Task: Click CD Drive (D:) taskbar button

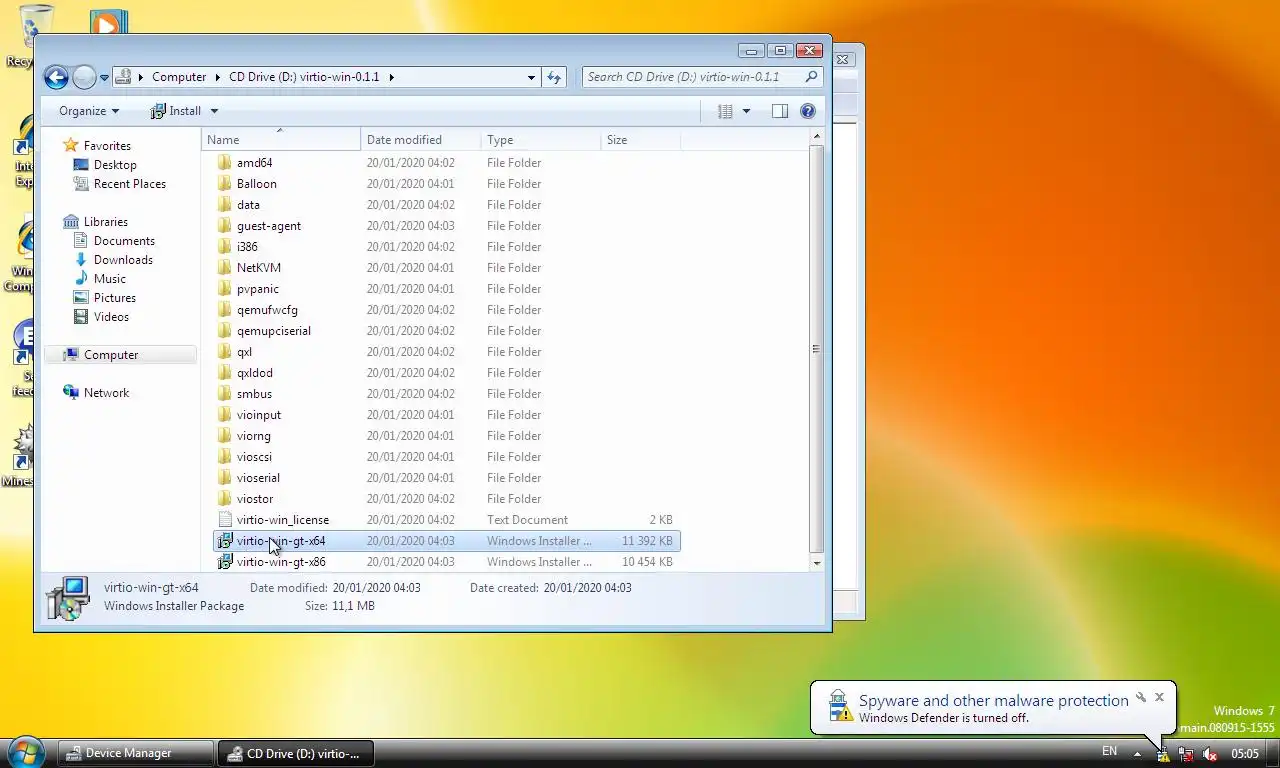Action: [x=295, y=753]
